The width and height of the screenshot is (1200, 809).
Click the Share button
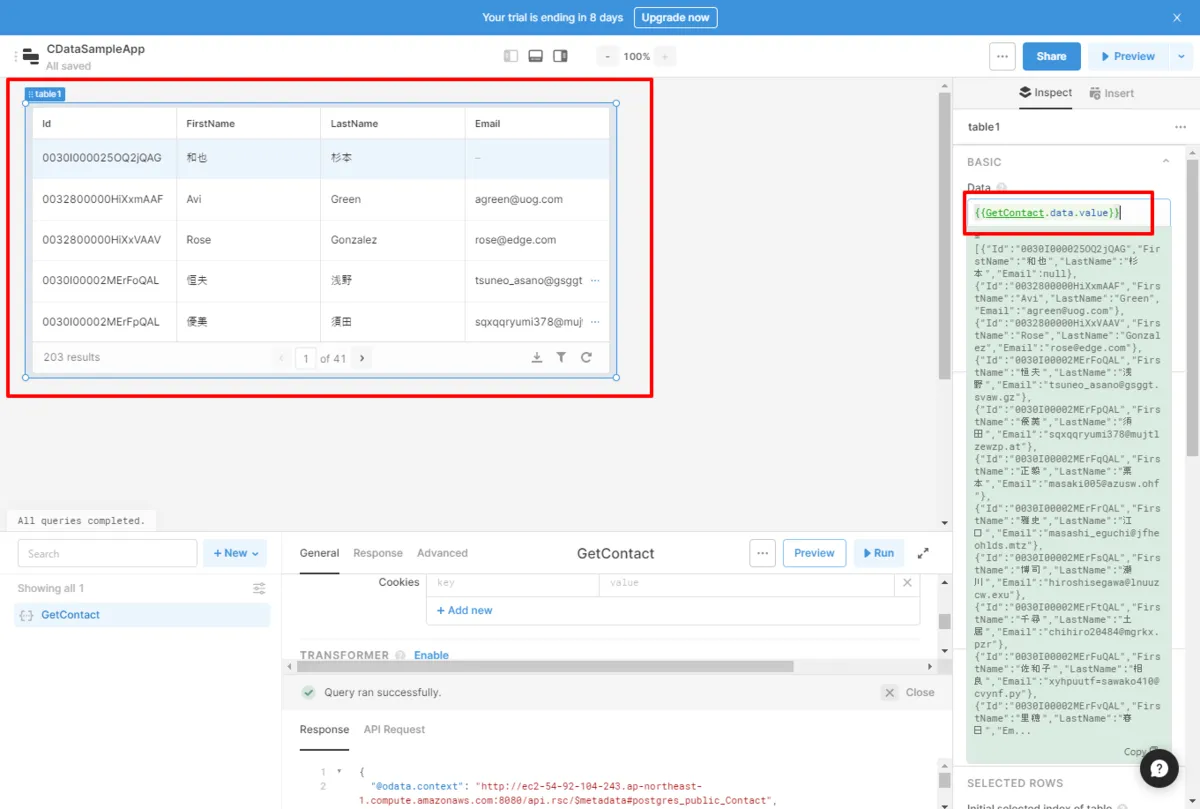pyautogui.click(x=1051, y=56)
